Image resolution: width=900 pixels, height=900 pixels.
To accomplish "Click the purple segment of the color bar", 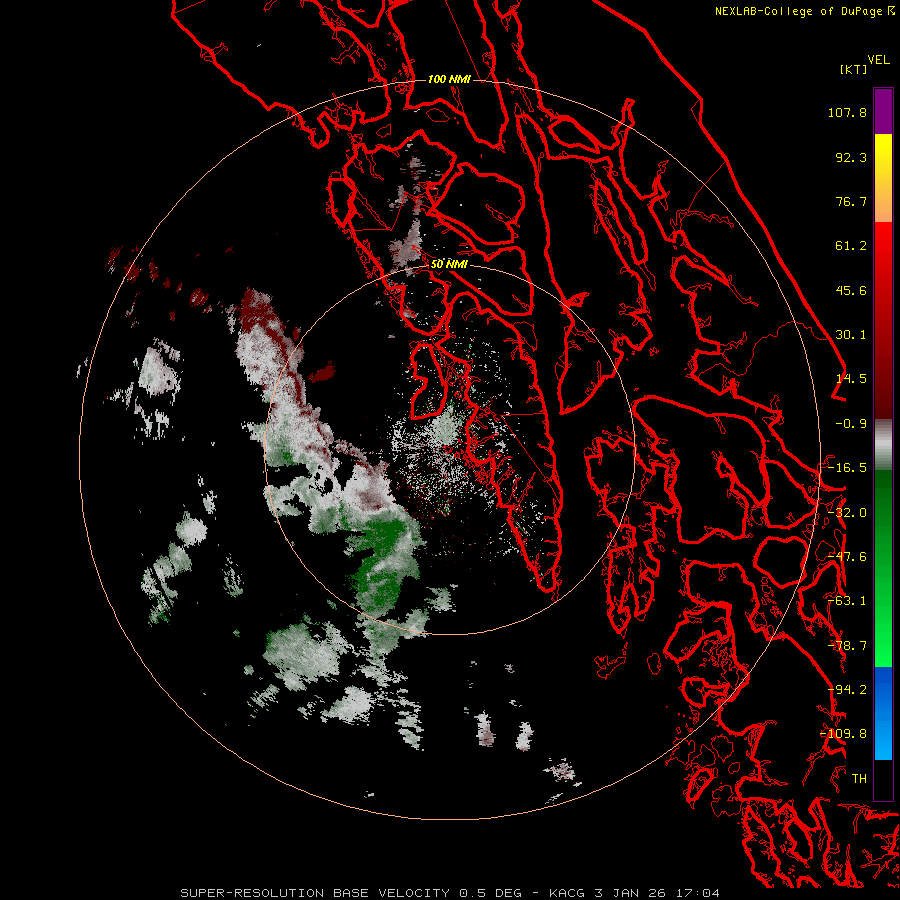I will 883,111.
